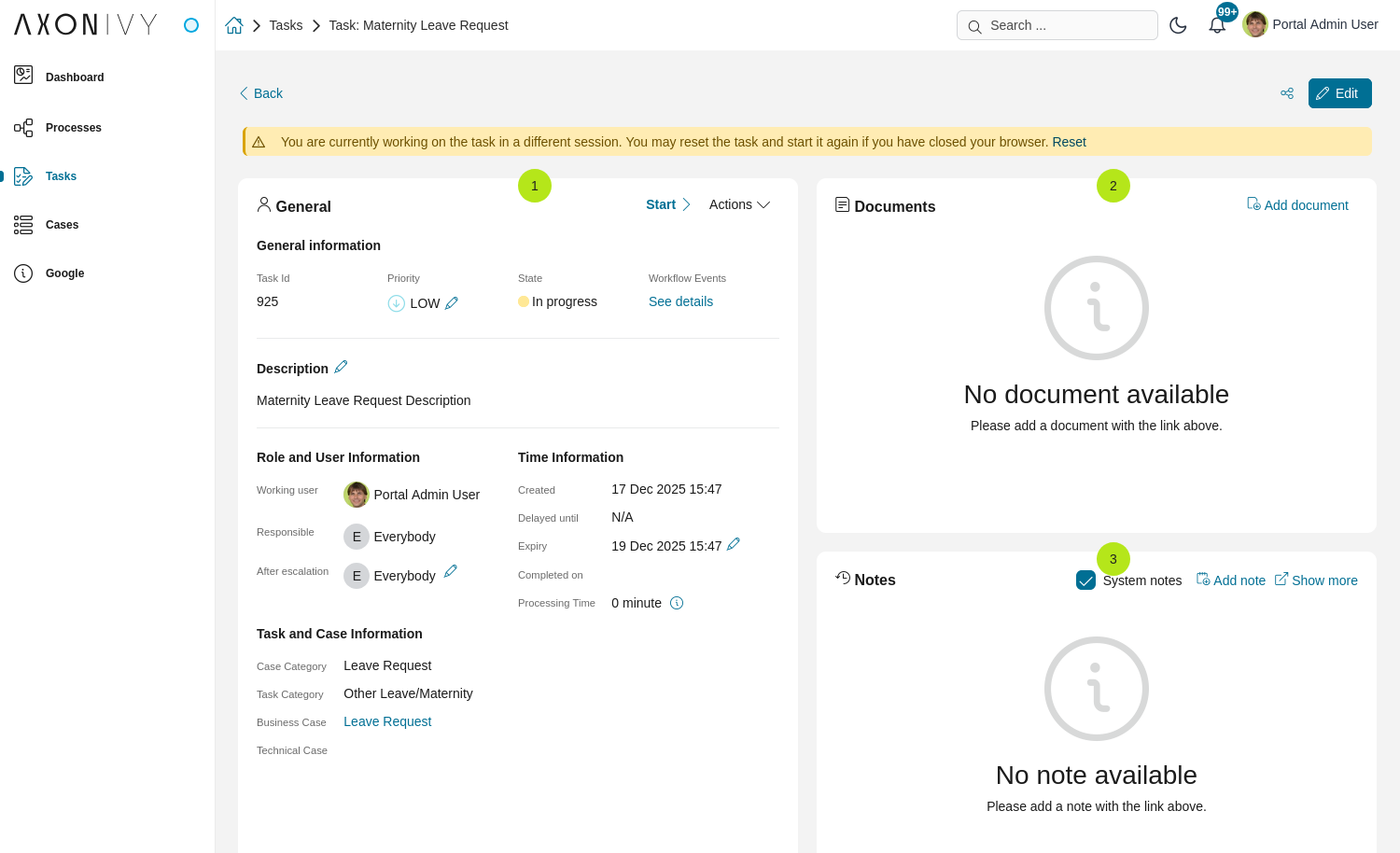The image size is (1400, 853).
Task: Click Start task chevron button
Action: [x=668, y=204]
